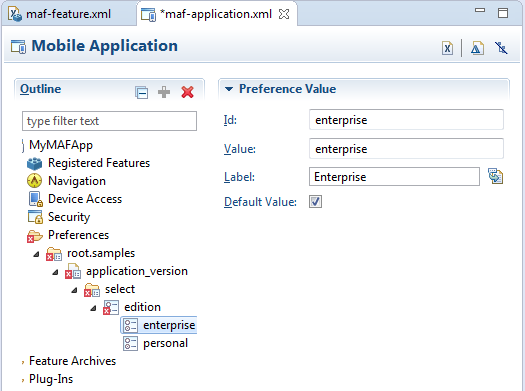525x391 pixels.
Task: Collapse the root.samples tree node
Action: coord(36,254)
